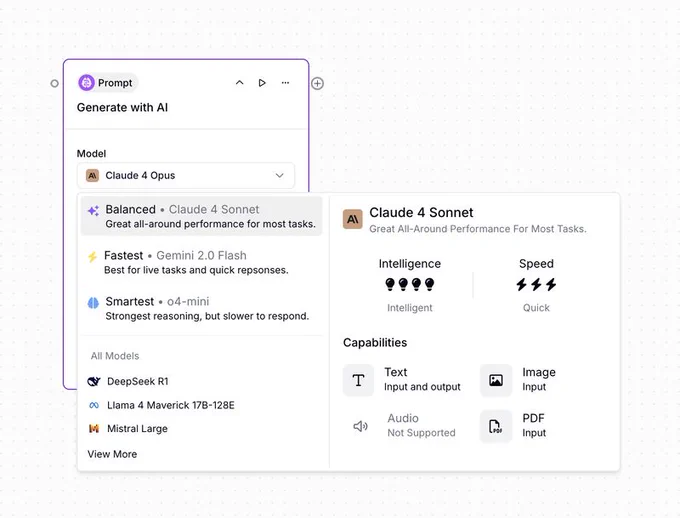Click the Speed lightning bolt rating icons
The image size is (680, 518).
click(536, 285)
